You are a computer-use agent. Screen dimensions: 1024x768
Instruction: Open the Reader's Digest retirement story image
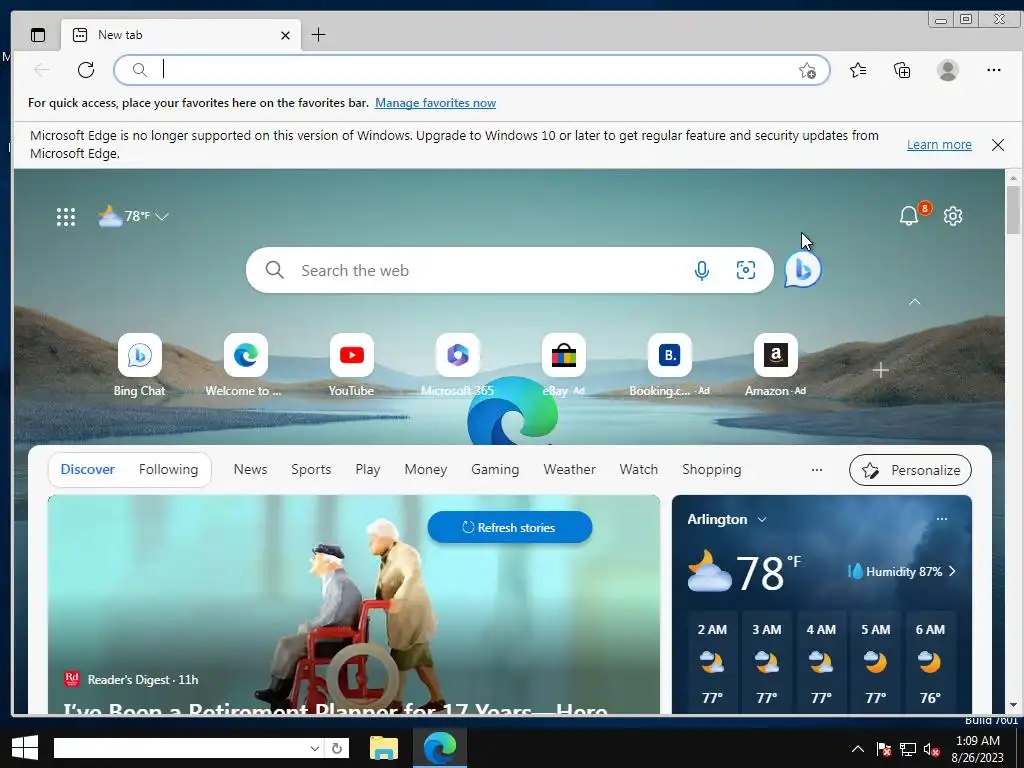(x=354, y=604)
